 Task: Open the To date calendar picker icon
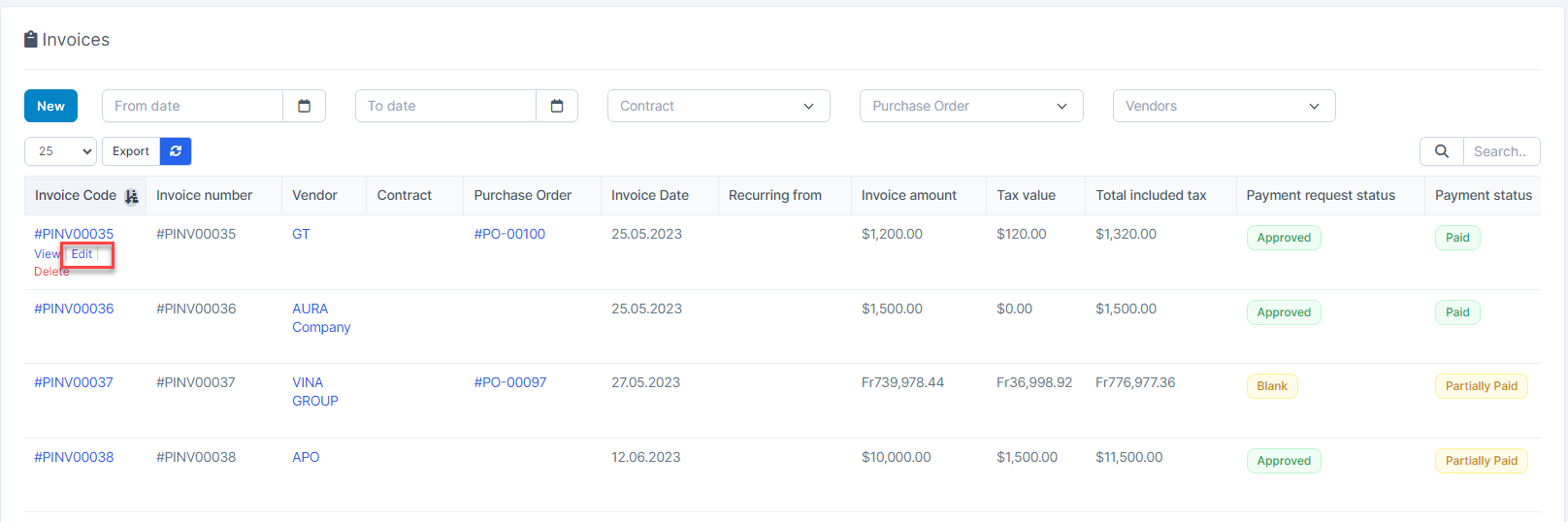[557, 106]
